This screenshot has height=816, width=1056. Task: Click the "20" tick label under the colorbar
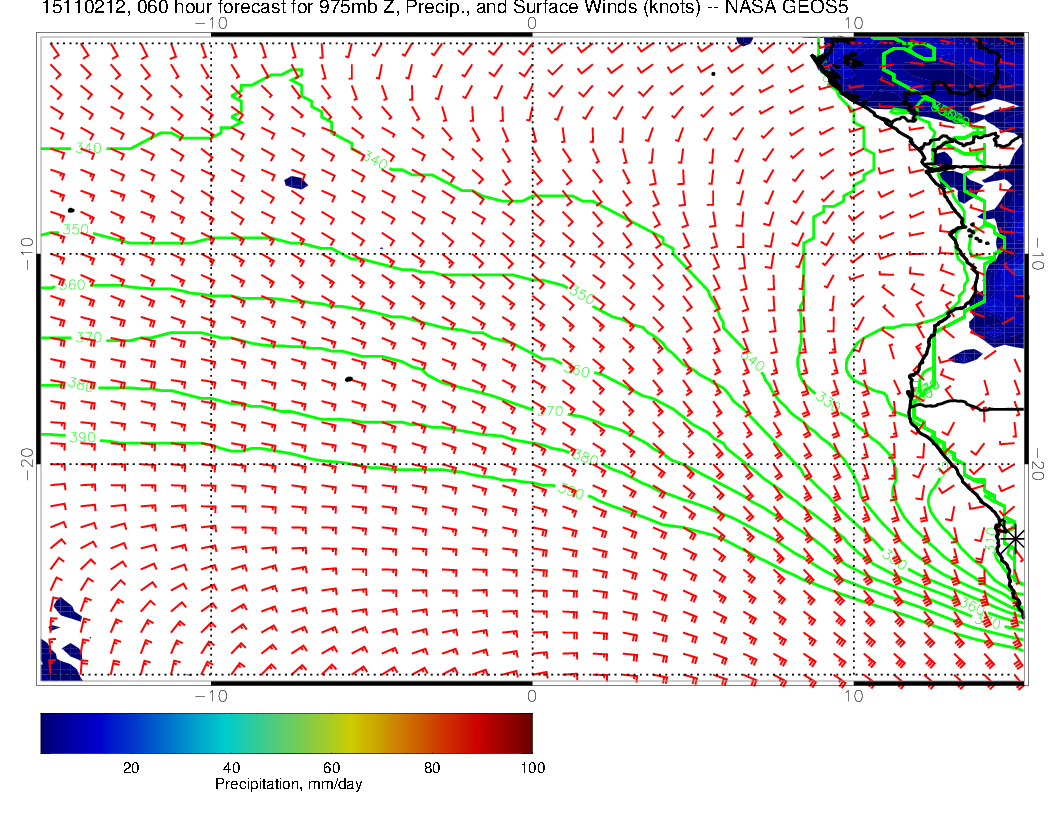coord(131,768)
